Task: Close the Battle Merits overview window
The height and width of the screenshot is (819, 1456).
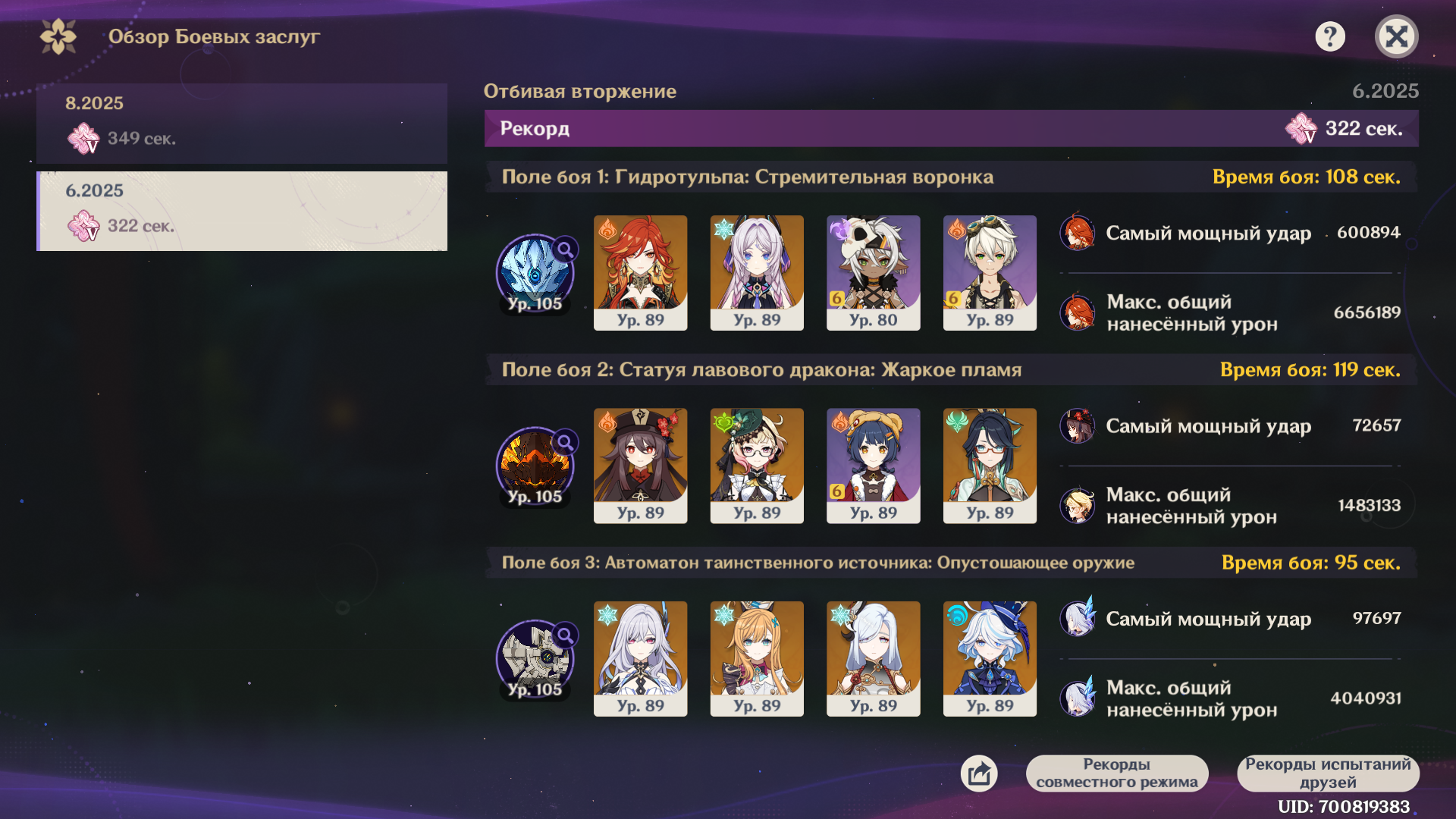Action: (x=1396, y=36)
